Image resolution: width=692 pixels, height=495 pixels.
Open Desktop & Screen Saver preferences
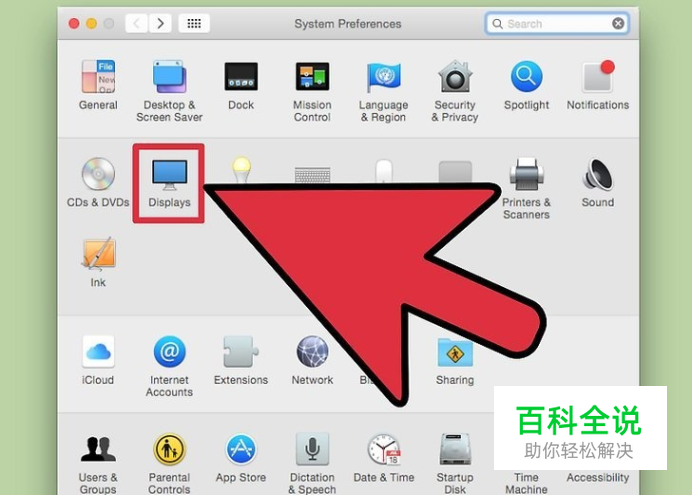pyautogui.click(x=169, y=91)
